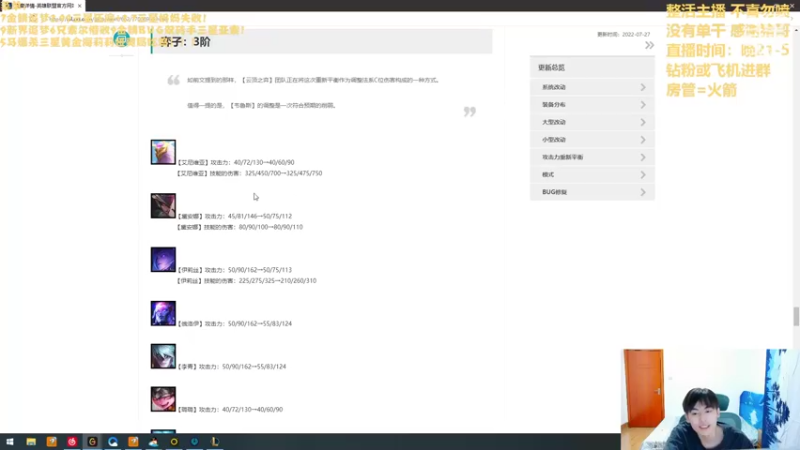Jump to 模式 section
Screen dimensions: 800x450
point(592,174)
